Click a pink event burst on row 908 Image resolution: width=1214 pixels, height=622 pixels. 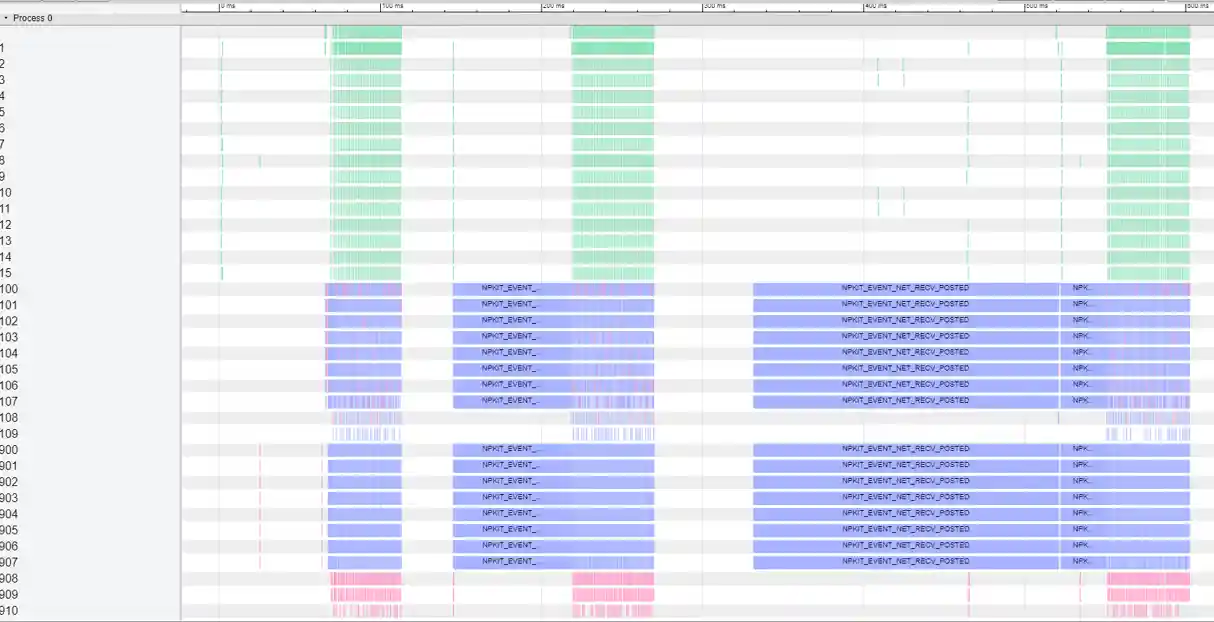tap(365, 577)
